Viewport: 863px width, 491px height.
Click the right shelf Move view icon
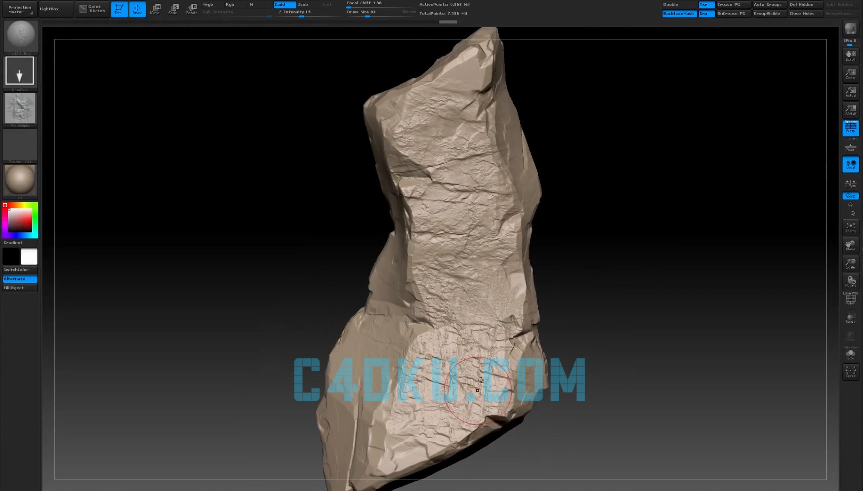tap(850, 245)
